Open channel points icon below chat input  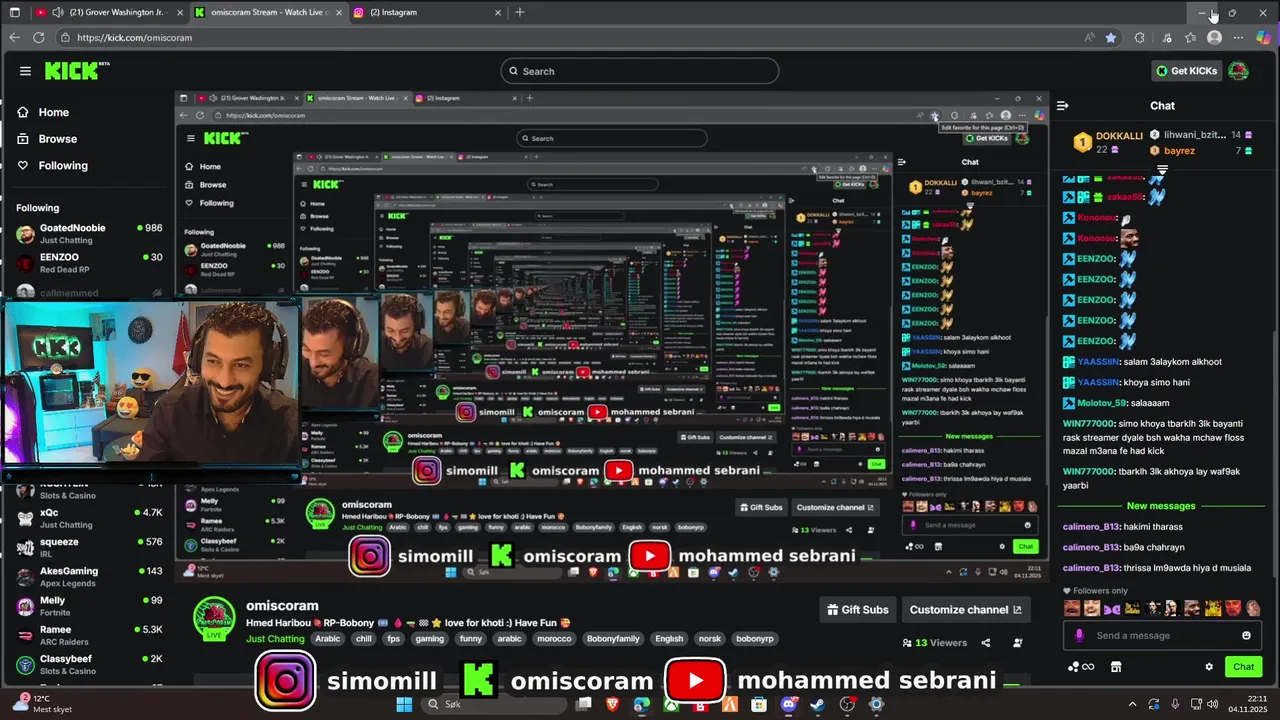point(1081,667)
